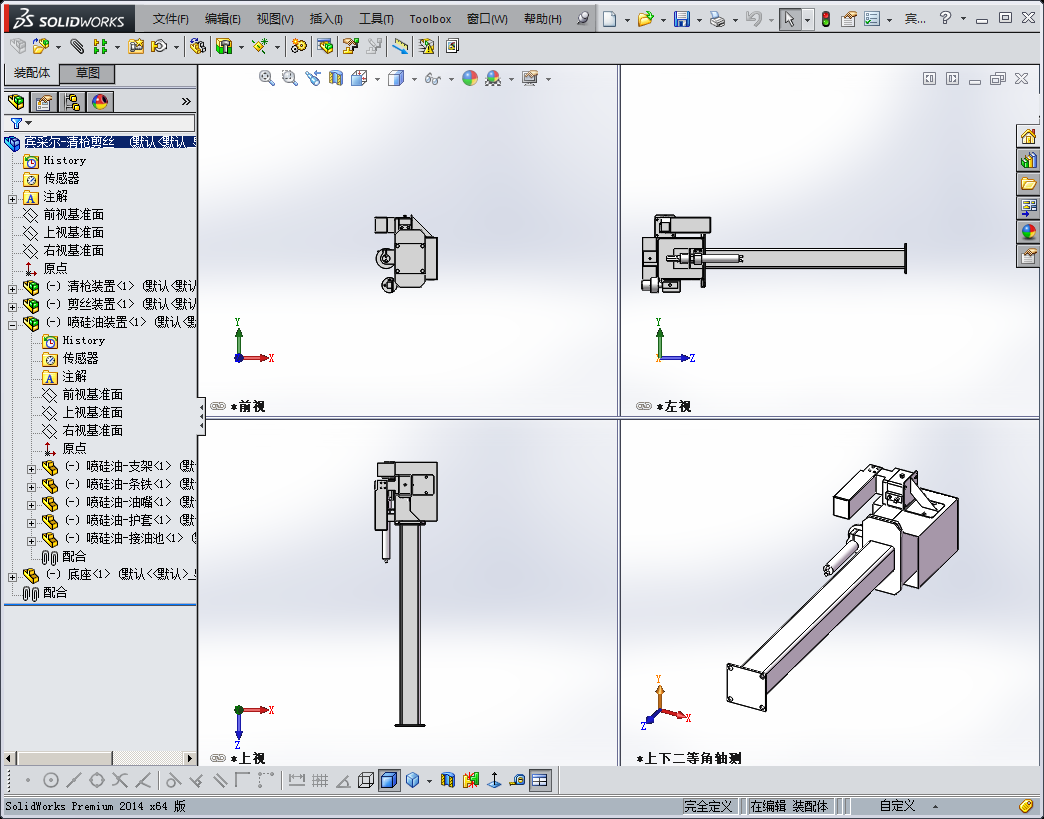The width and height of the screenshot is (1044, 819).
Task: Collapse the 喷硅油装置<1> tree node
Action: [12, 325]
